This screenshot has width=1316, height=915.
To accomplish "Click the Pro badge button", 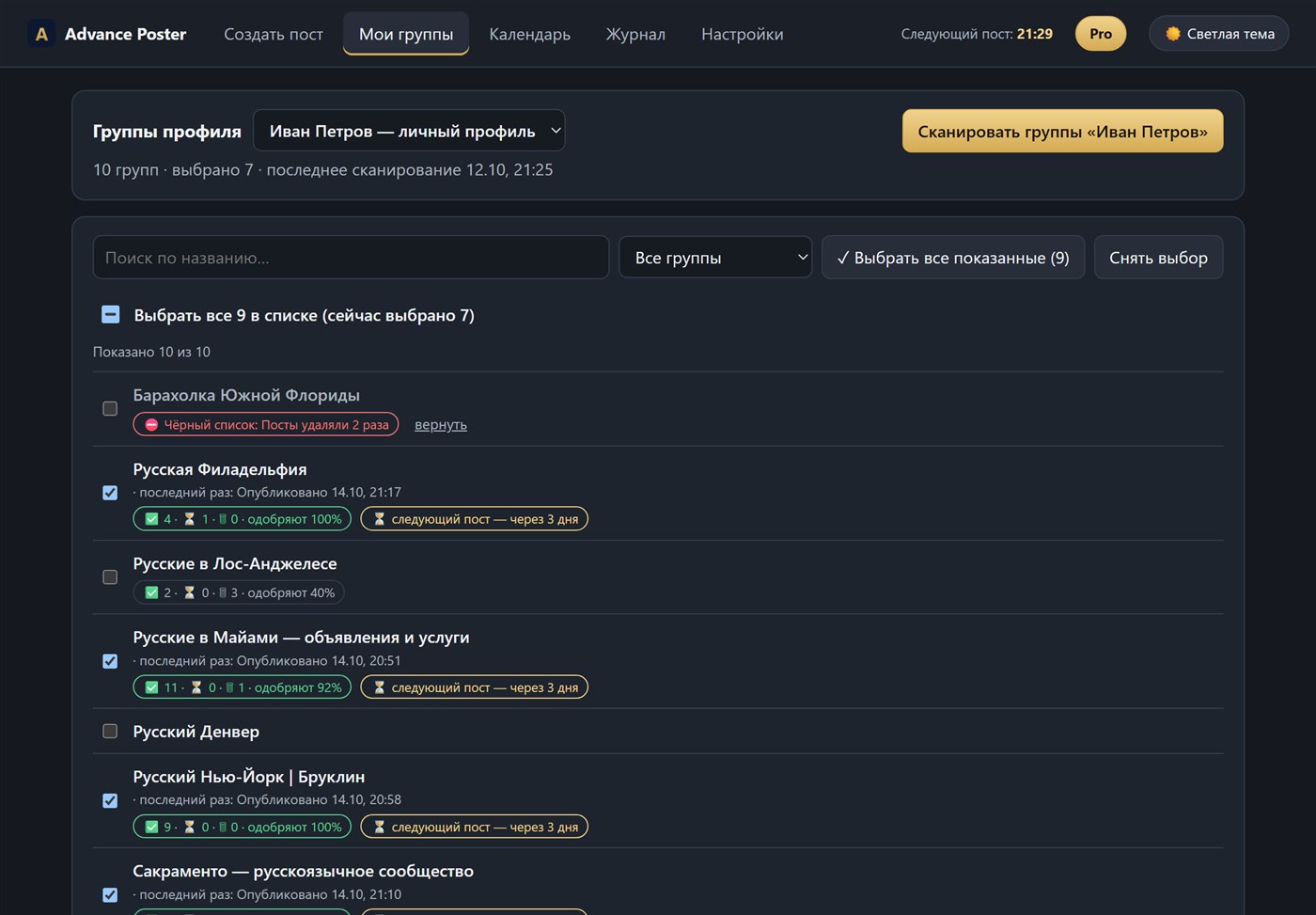I will pyautogui.click(x=1101, y=34).
